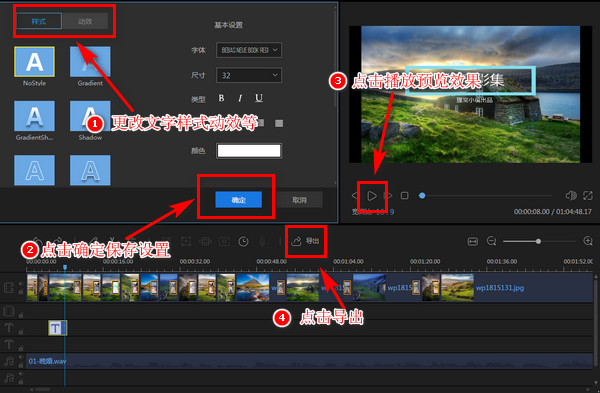Image resolution: width=600 pixels, height=393 pixels.
Task: Open the font dropdown showing BEBAS NEUE
Action: (x=249, y=50)
